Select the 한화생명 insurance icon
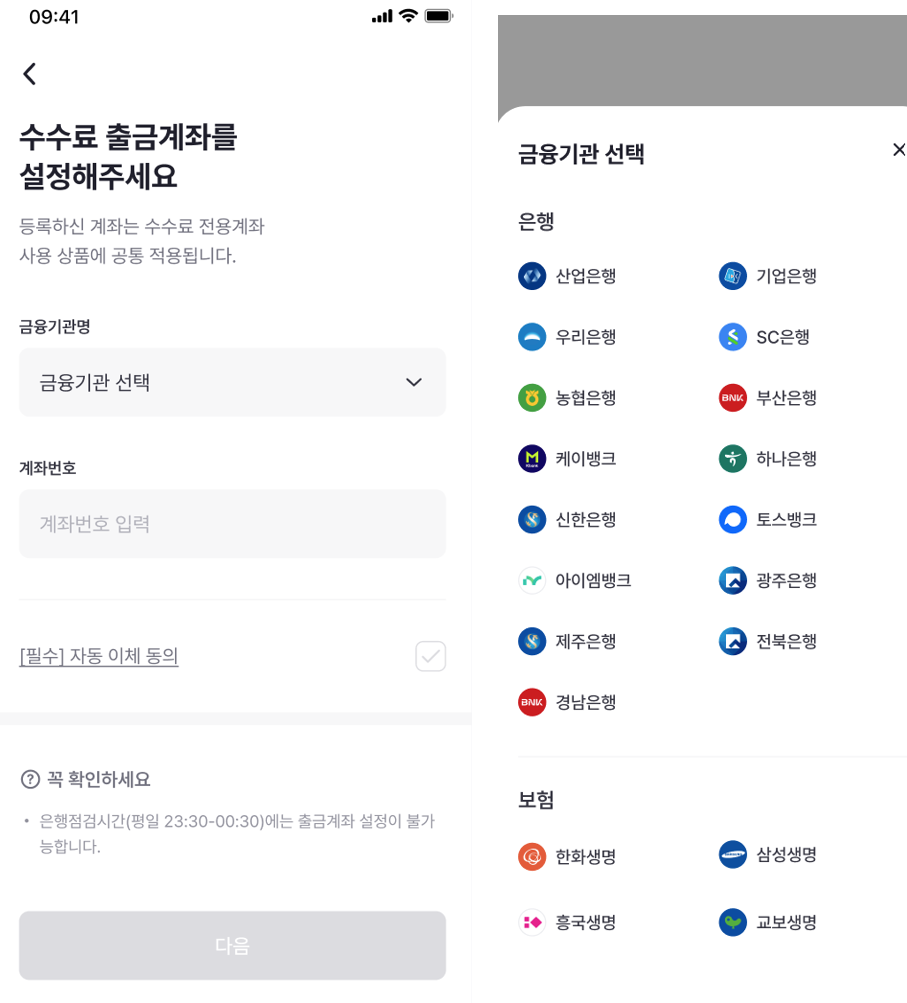The height and width of the screenshot is (1003, 907). (x=532, y=857)
